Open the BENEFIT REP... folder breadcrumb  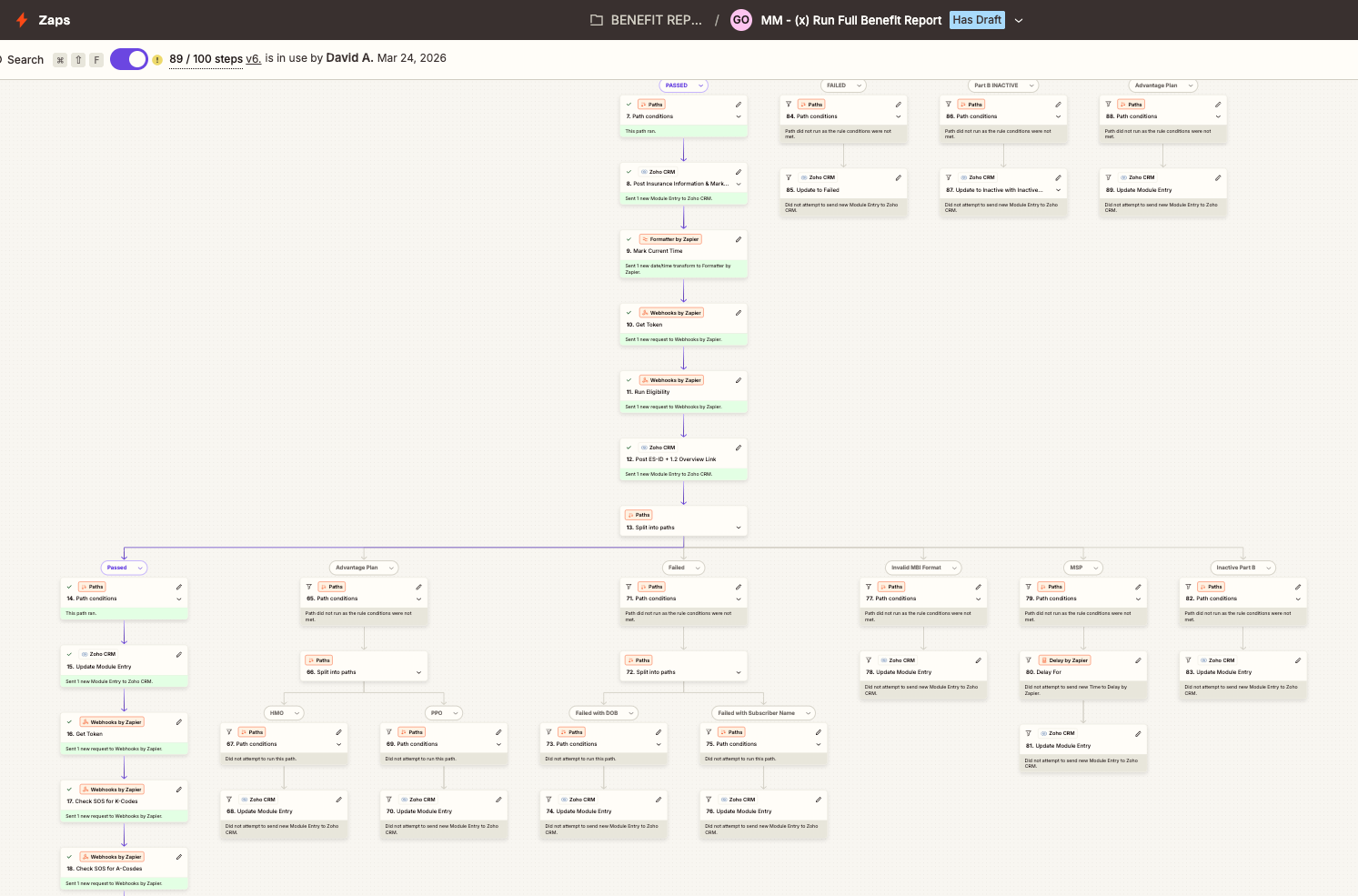coord(647,20)
